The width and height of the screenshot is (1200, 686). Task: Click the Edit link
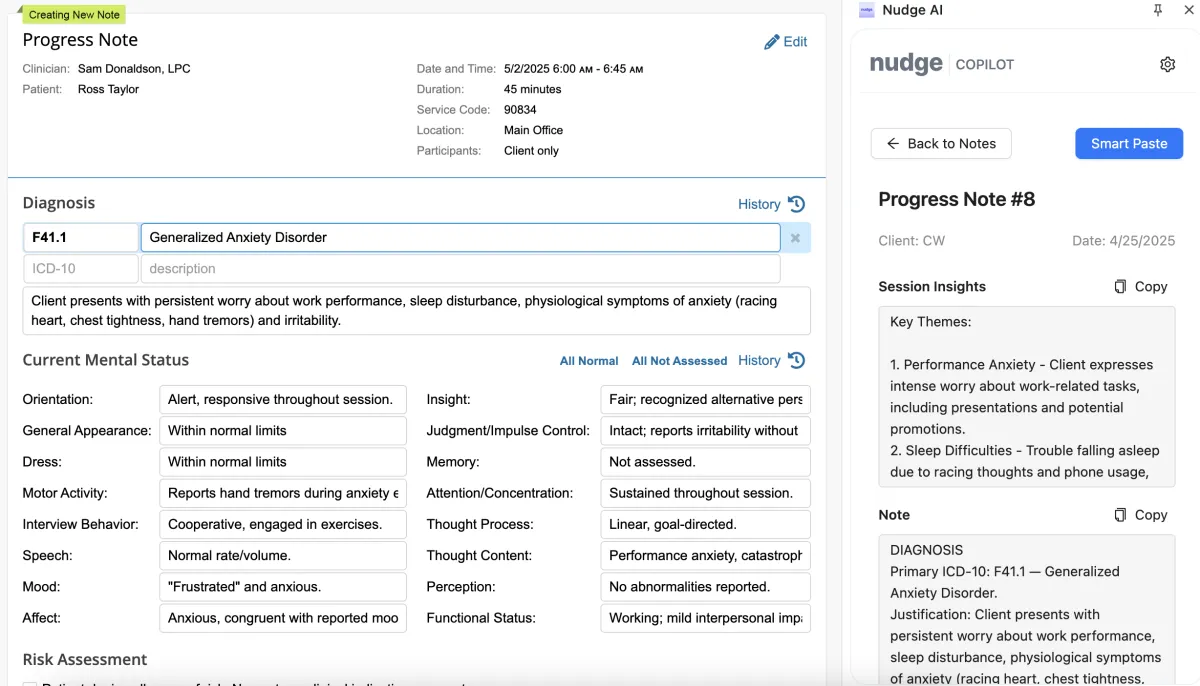(x=795, y=42)
